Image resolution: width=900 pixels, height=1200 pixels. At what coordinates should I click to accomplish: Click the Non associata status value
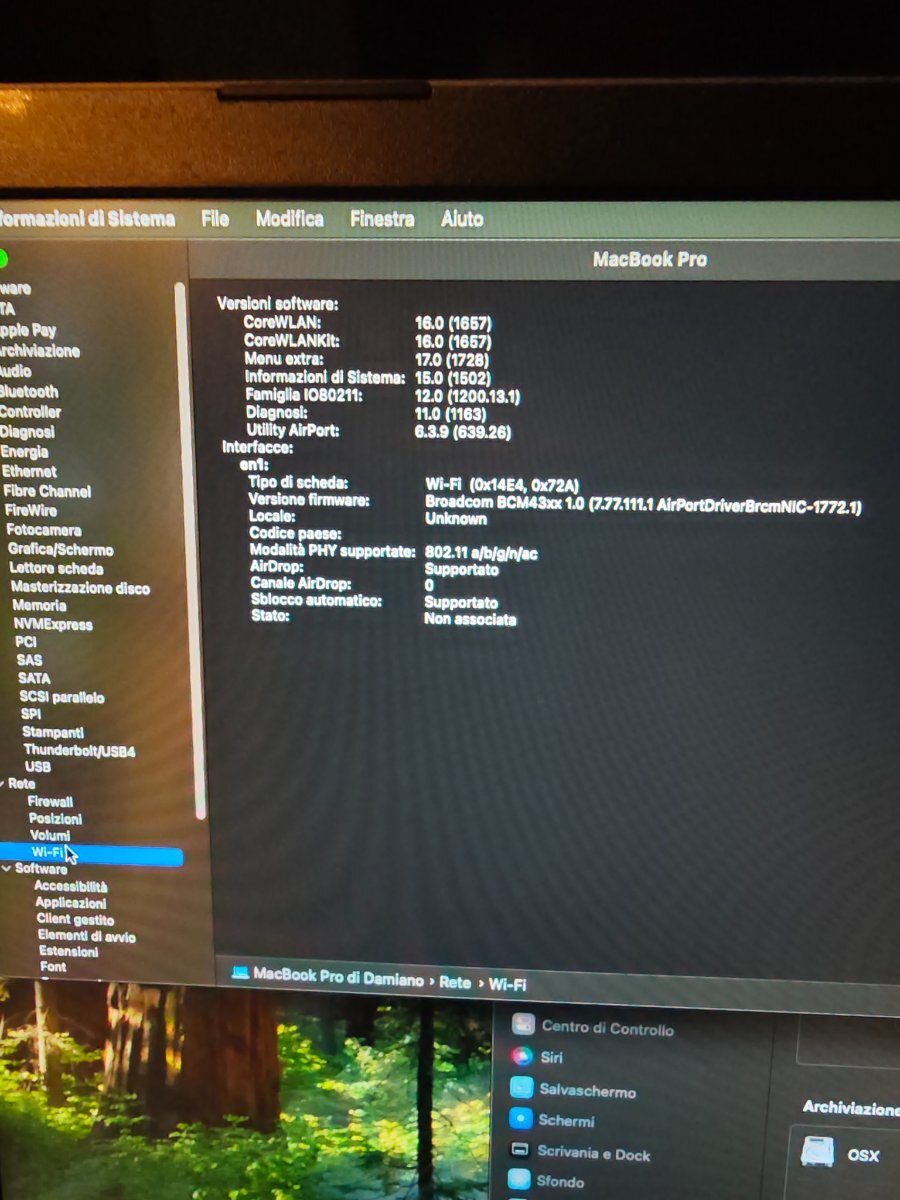[470, 620]
